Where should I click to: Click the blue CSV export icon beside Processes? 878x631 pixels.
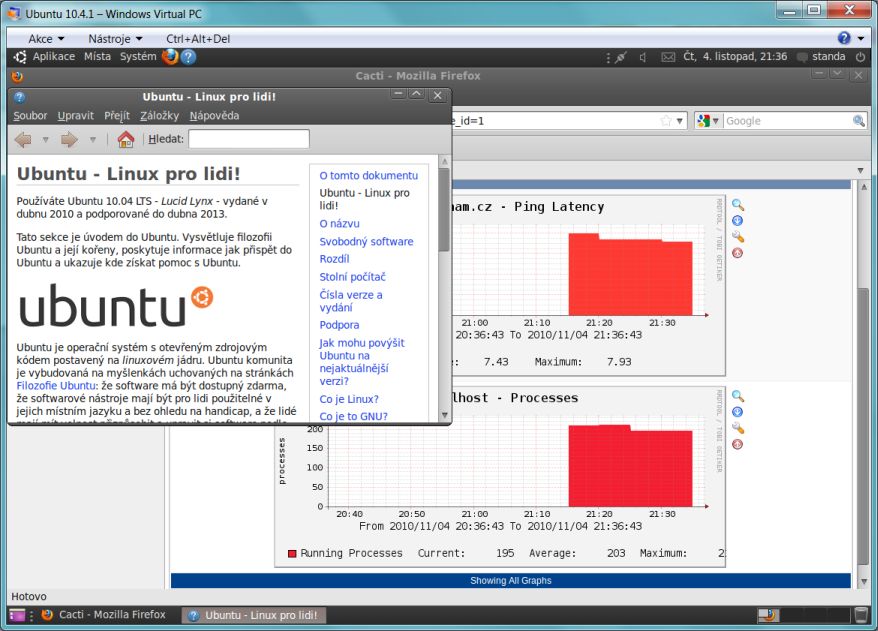738,412
